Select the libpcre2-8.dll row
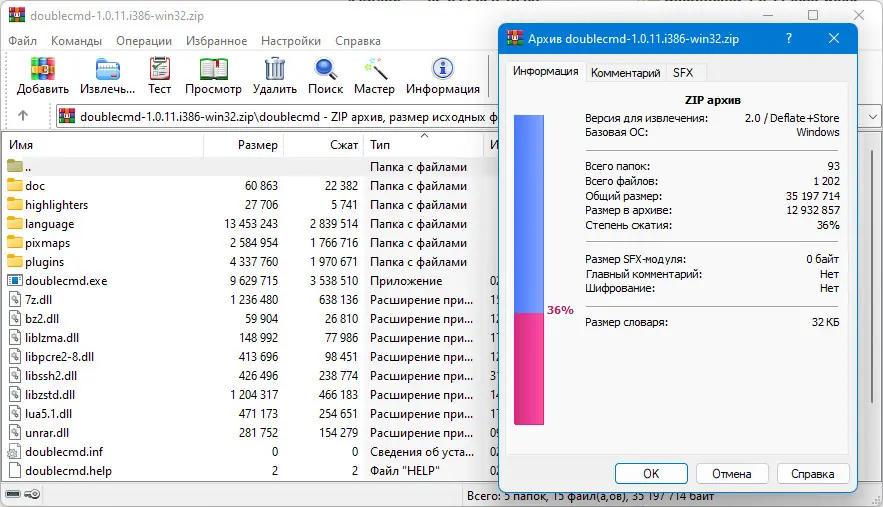Viewport: 883px width, 507px height. coord(251,357)
